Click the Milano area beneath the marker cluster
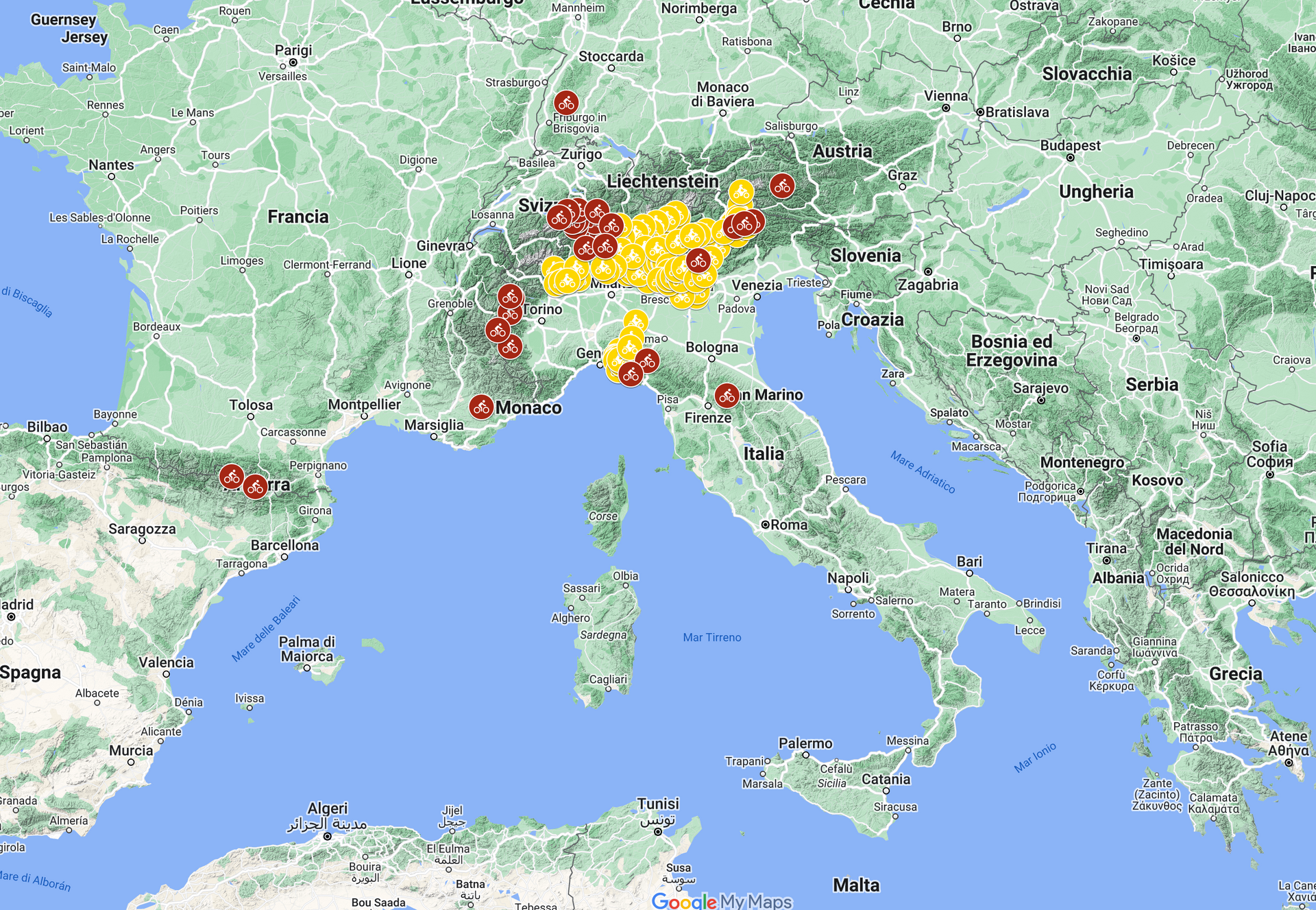Viewport: 1316px width, 910px height. tap(610, 302)
